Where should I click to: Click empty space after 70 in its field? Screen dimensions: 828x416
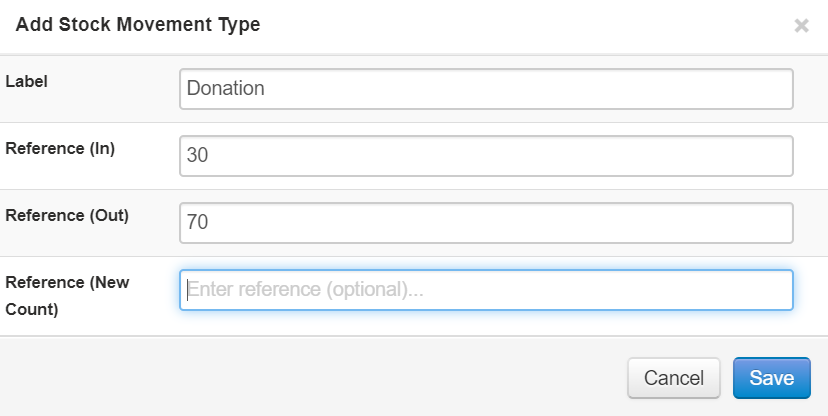[x=500, y=223]
